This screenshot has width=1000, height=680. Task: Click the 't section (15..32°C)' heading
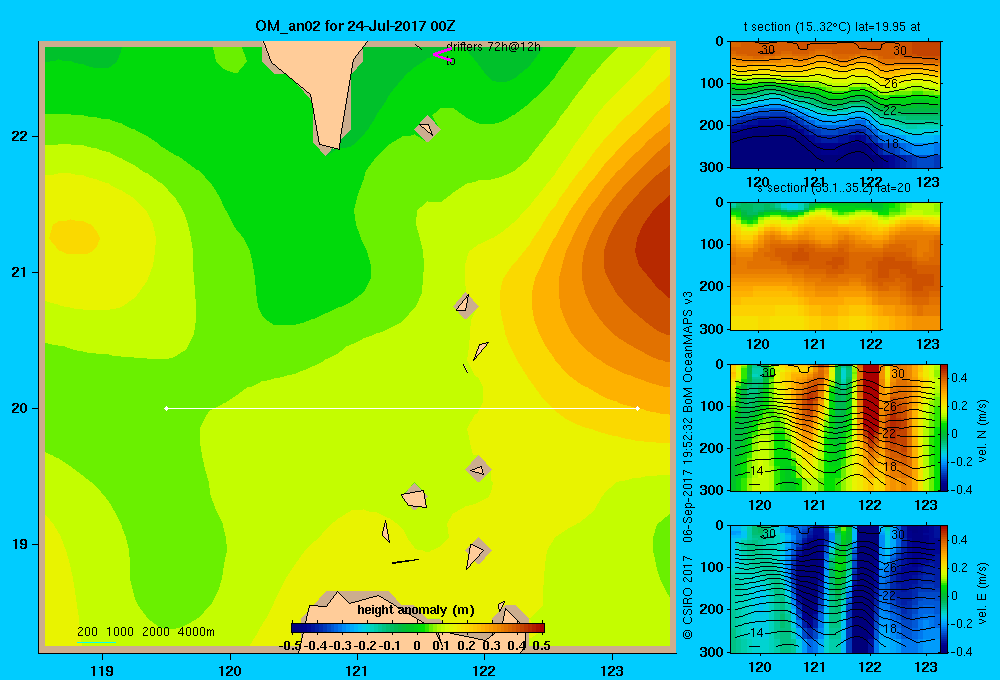[797, 27]
